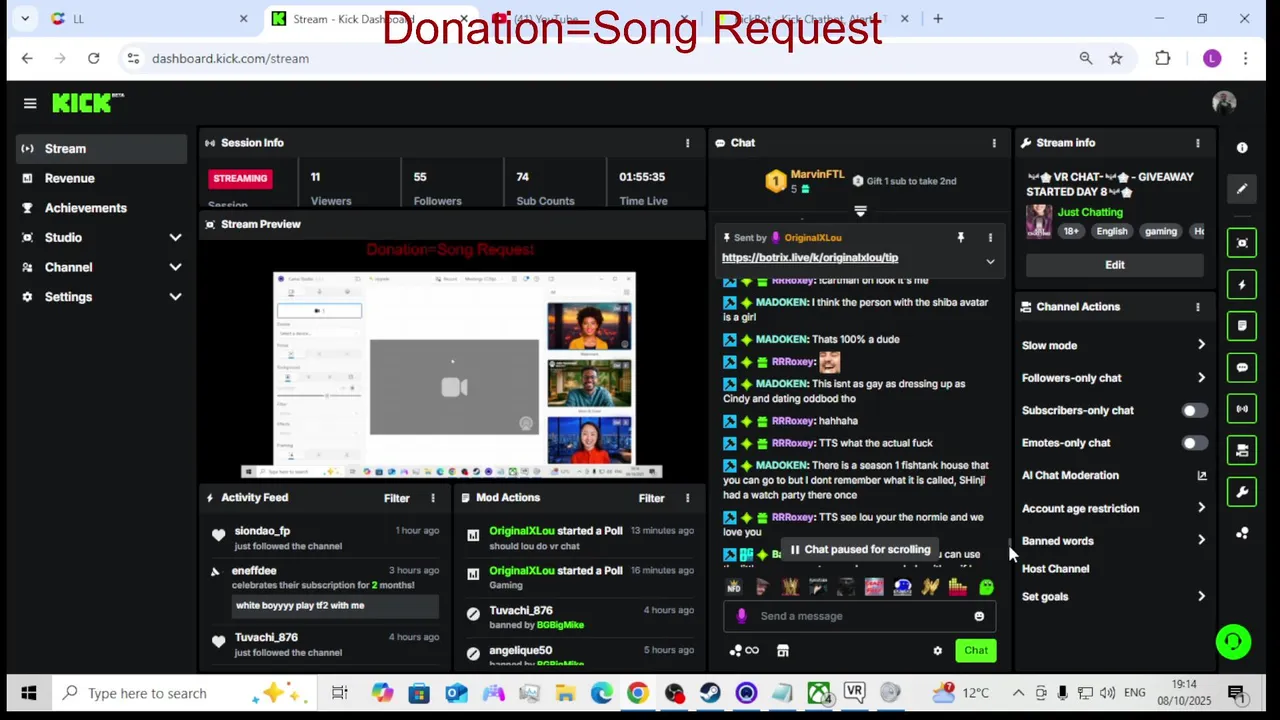Unpin the pinned chat message
The height and width of the screenshot is (720, 1280).
tap(961, 238)
